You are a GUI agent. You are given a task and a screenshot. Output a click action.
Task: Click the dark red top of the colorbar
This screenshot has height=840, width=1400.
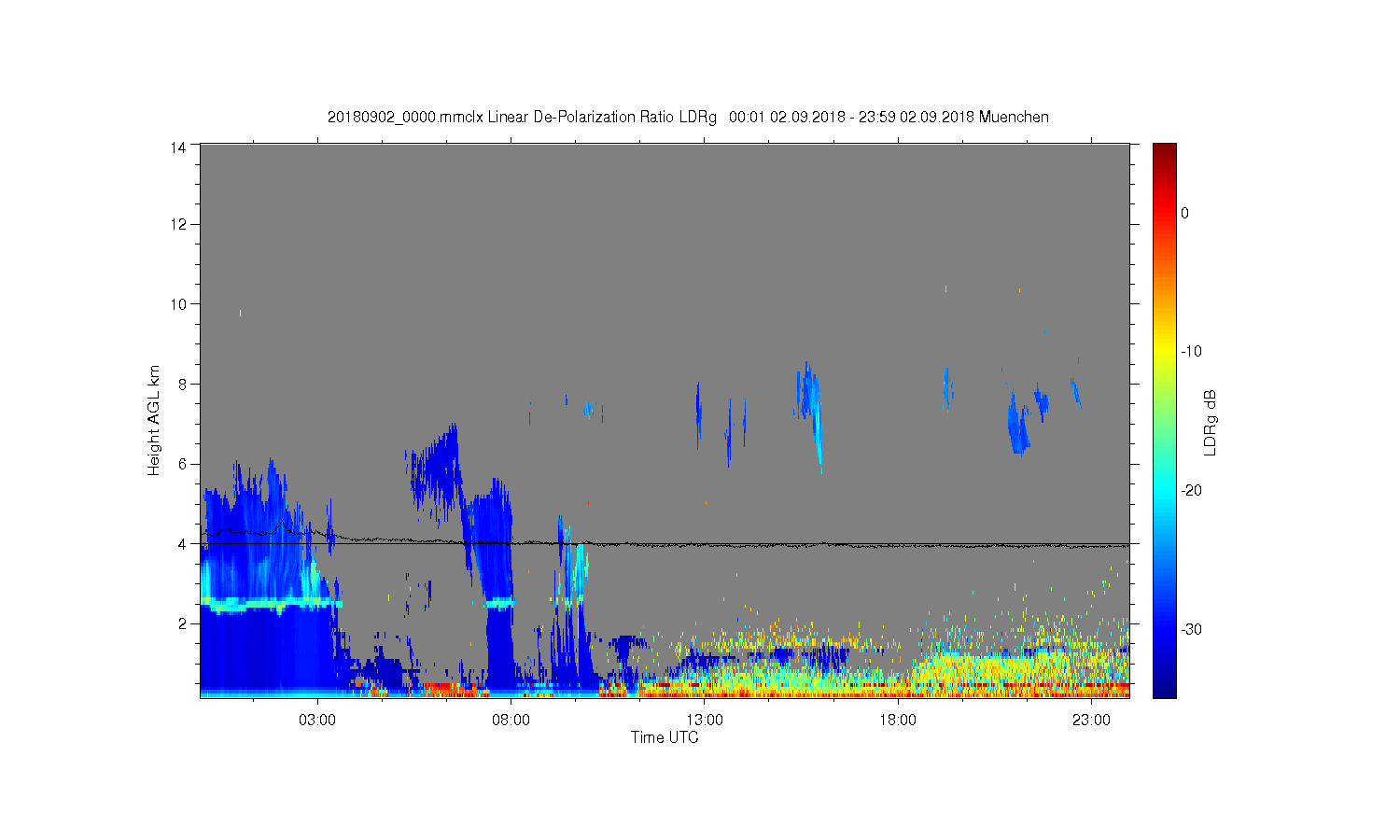[1165, 152]
